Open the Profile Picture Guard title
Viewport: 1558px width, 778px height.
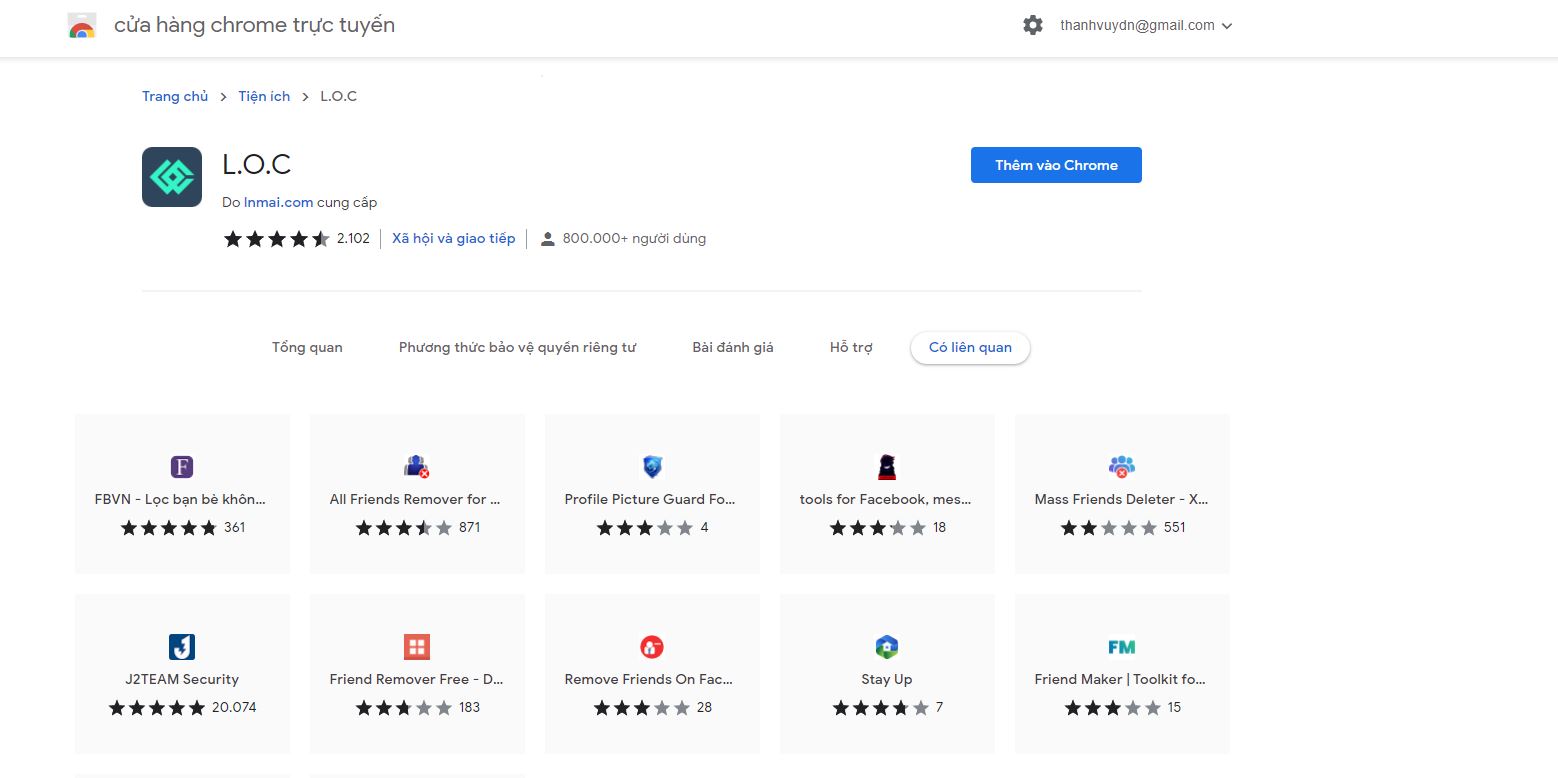coord(651,499)
